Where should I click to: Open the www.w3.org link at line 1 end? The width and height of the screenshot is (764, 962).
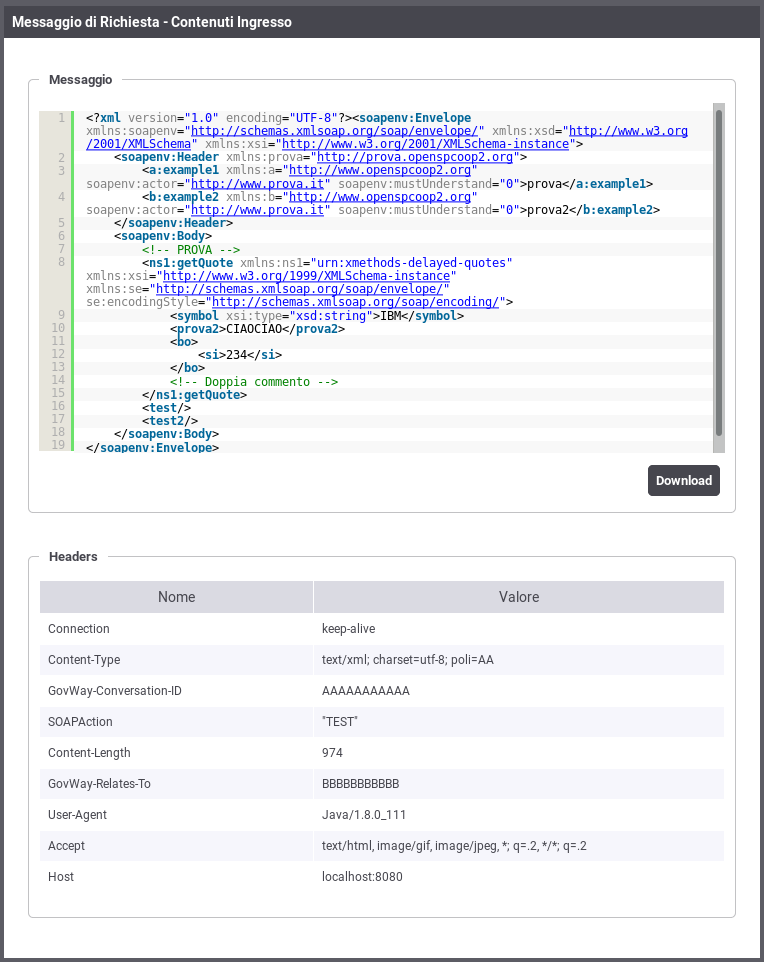click(x=628, y=131)
